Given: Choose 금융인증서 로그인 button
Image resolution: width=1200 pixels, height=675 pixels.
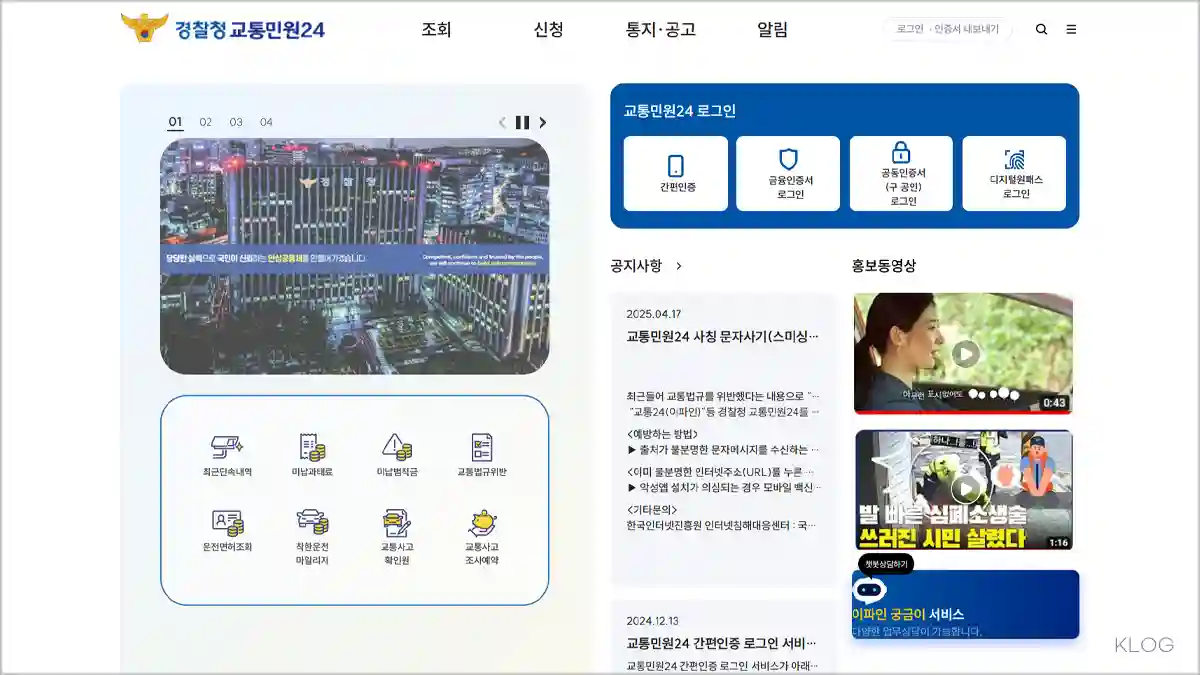Looking at the screenshot, I should click(788, 173).
